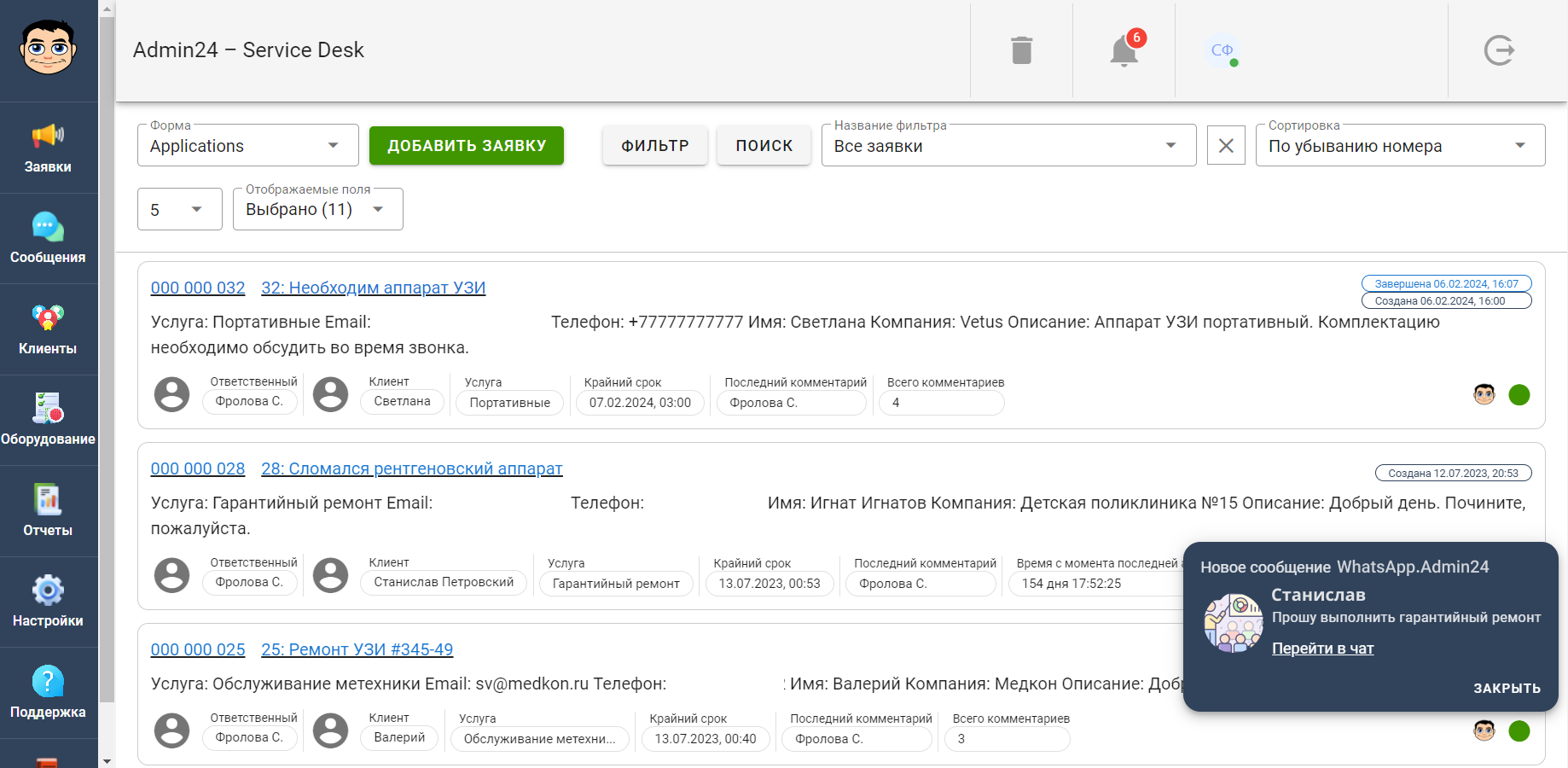Viewport: 1568px width, 768px height.
Task: Open Отчеты reports in sidebar
Action: 48,510
